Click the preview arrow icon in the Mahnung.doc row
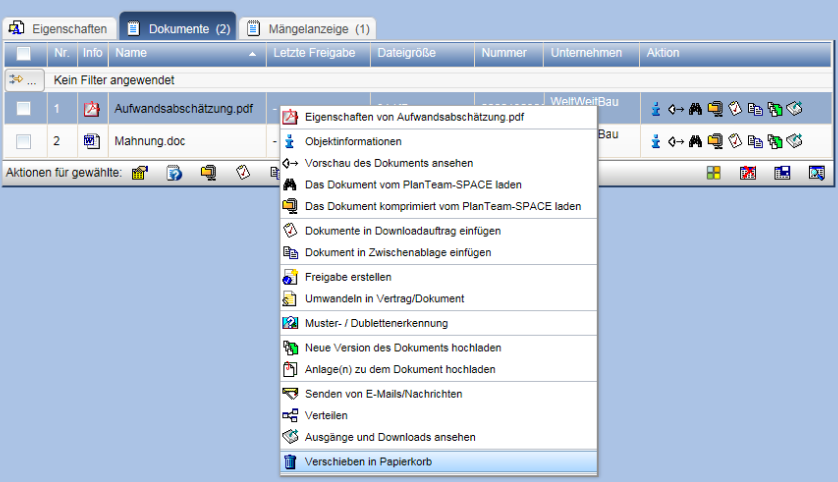This screenshot has height=482, width=838. coord(675,141)
